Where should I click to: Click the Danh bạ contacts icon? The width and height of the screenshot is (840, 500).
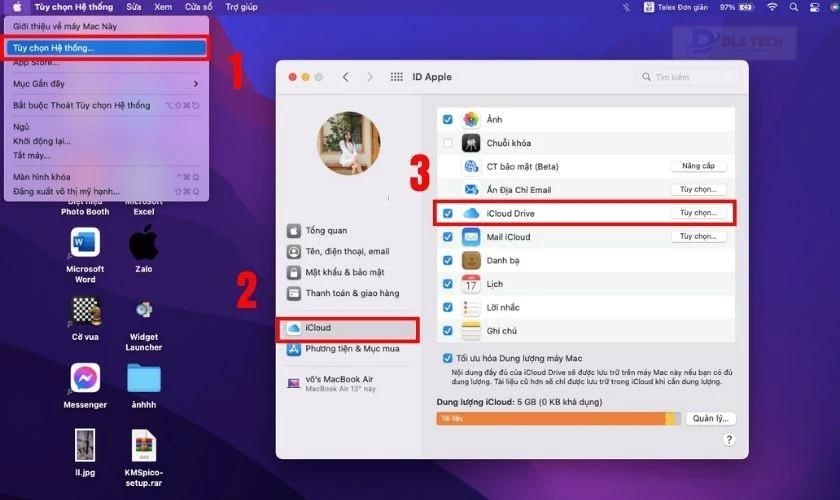[471, 260]
